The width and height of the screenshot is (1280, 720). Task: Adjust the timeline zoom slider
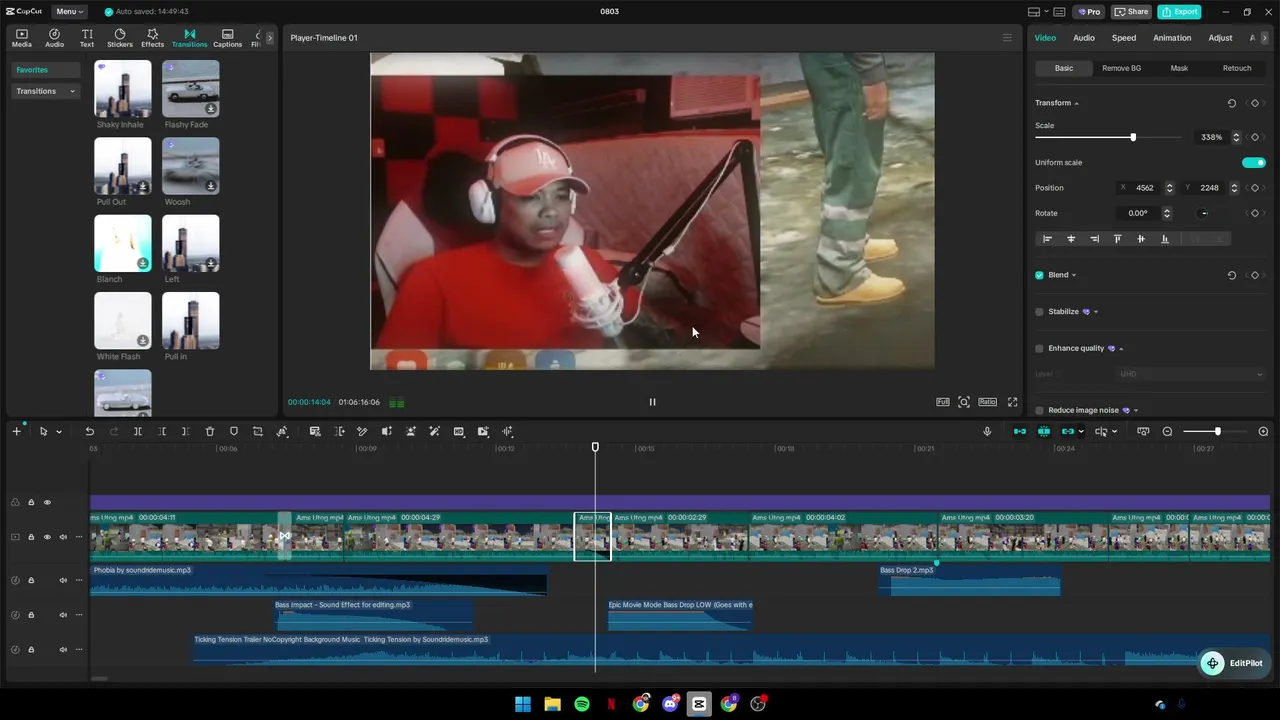tap(1217, 431)
